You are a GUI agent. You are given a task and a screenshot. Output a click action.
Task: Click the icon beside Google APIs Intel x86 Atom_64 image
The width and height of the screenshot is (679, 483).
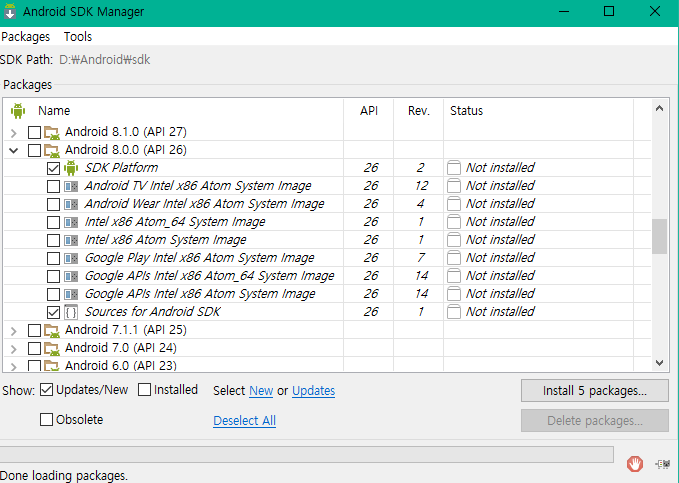click(x=71, y=276)
